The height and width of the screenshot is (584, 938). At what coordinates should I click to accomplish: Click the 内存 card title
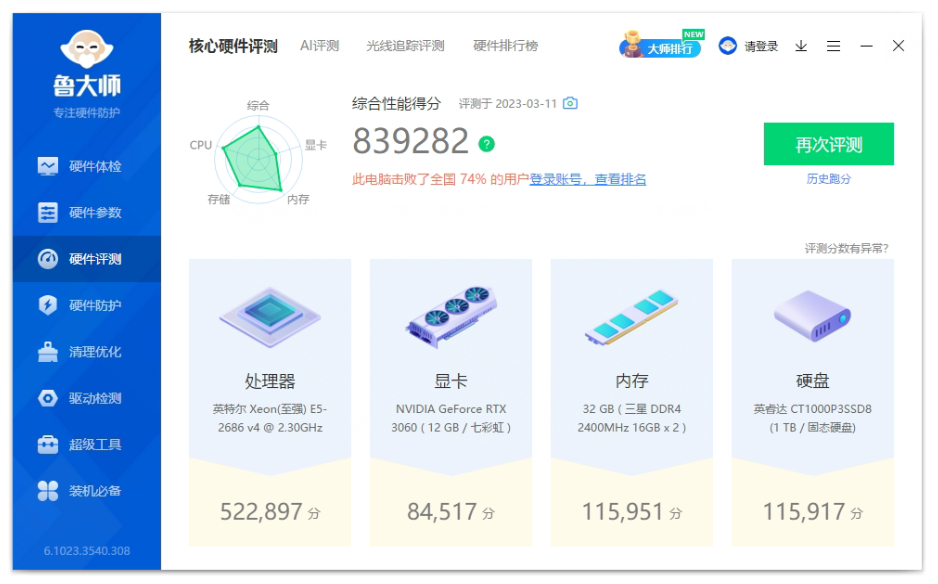click(632, 381)
